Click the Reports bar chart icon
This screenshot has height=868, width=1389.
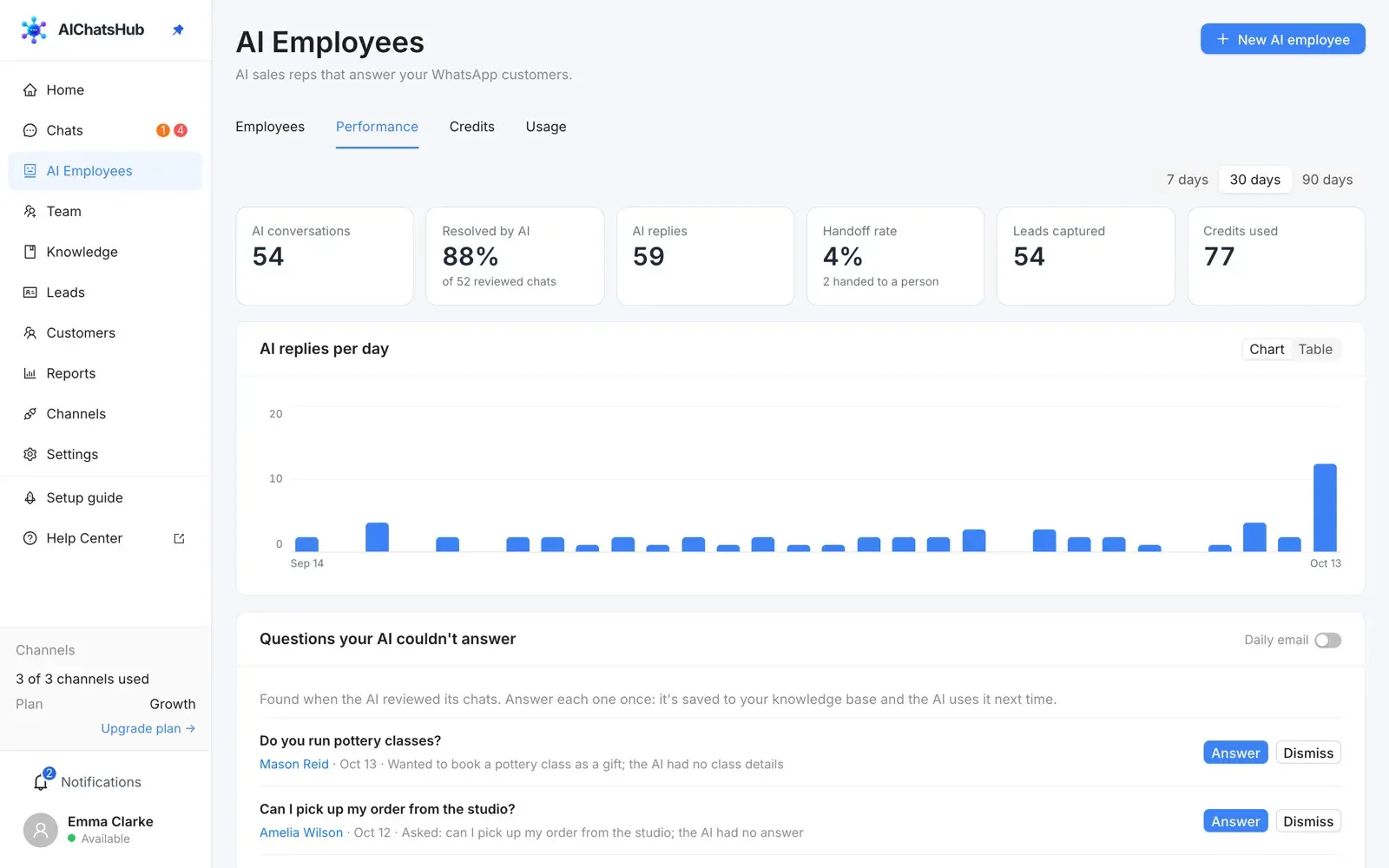click(30, 373)
